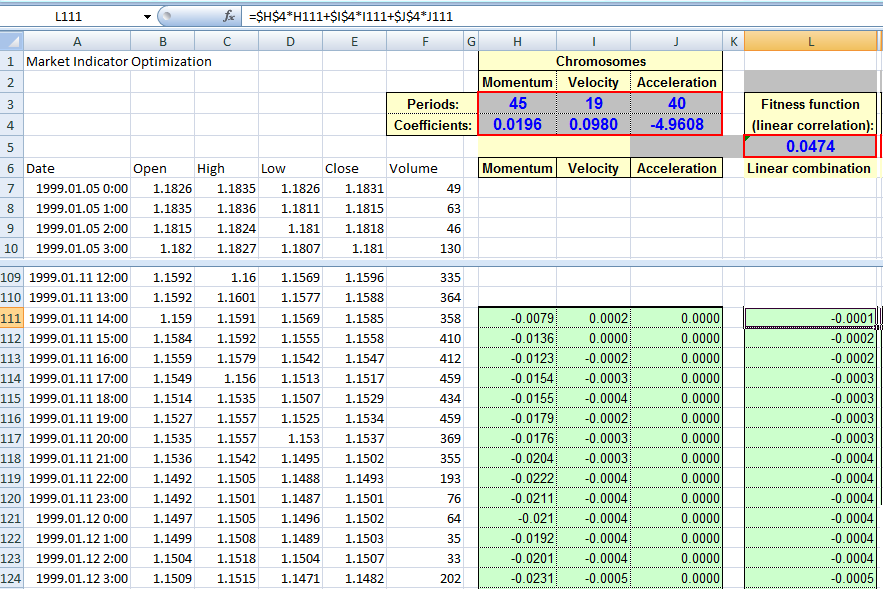Click selected cell L111 showing -0.0001
Image resolution: width=883 pixels, height=589 pixels.
(x=810, y=318)
